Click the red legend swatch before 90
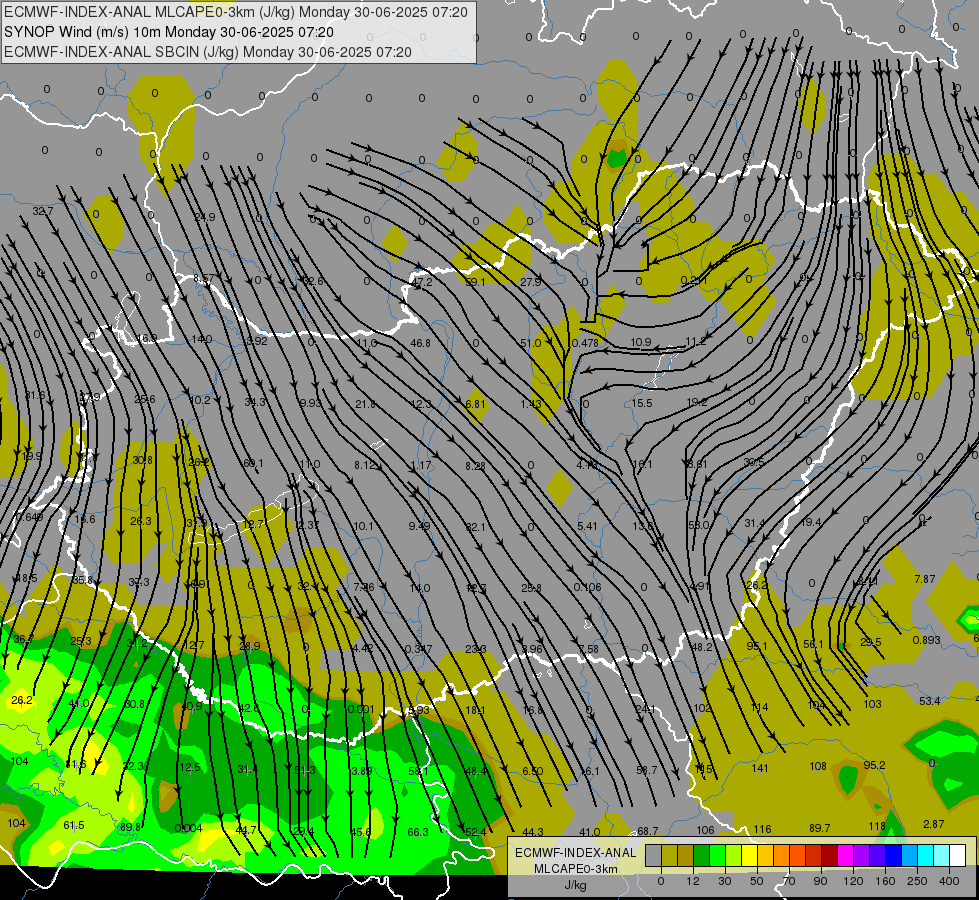The width and height of the screenshot is (979, 900). [x=814, y=855]
